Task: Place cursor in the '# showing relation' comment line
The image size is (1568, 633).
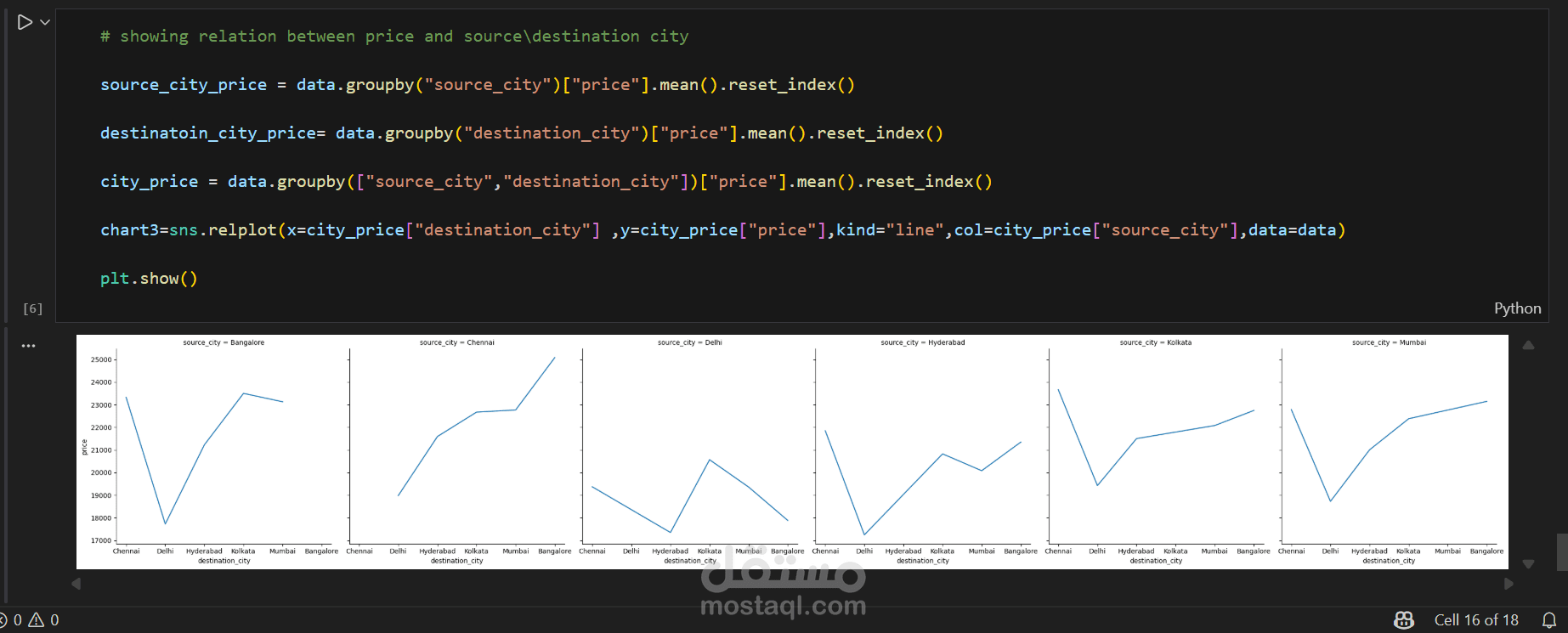Action: pos(394,37)
